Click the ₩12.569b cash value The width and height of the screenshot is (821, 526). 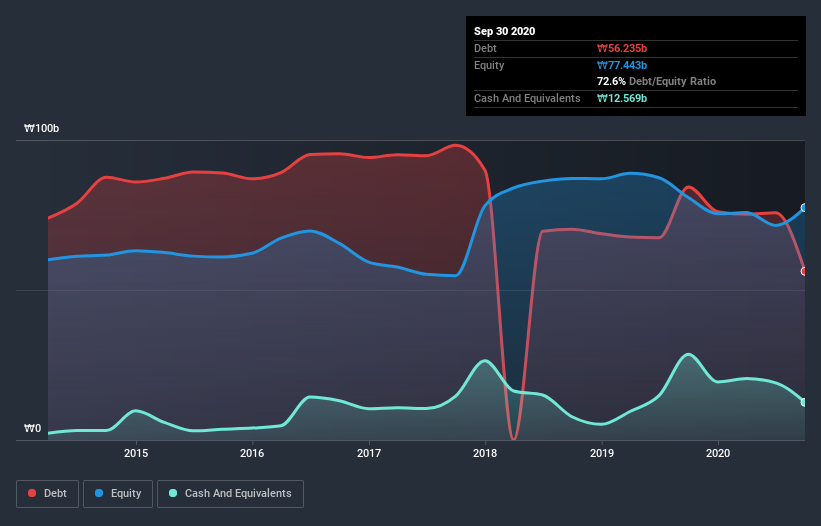622,98
